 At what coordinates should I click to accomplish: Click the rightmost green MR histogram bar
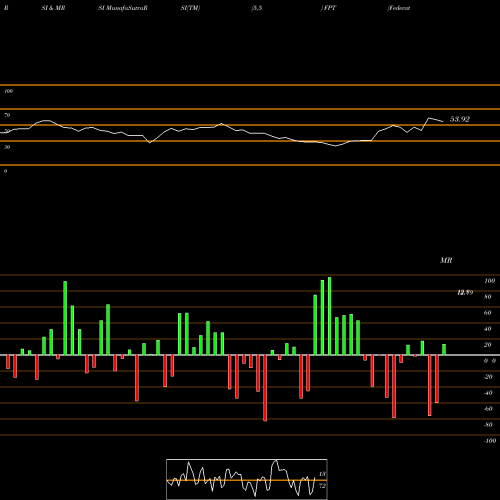444,350
